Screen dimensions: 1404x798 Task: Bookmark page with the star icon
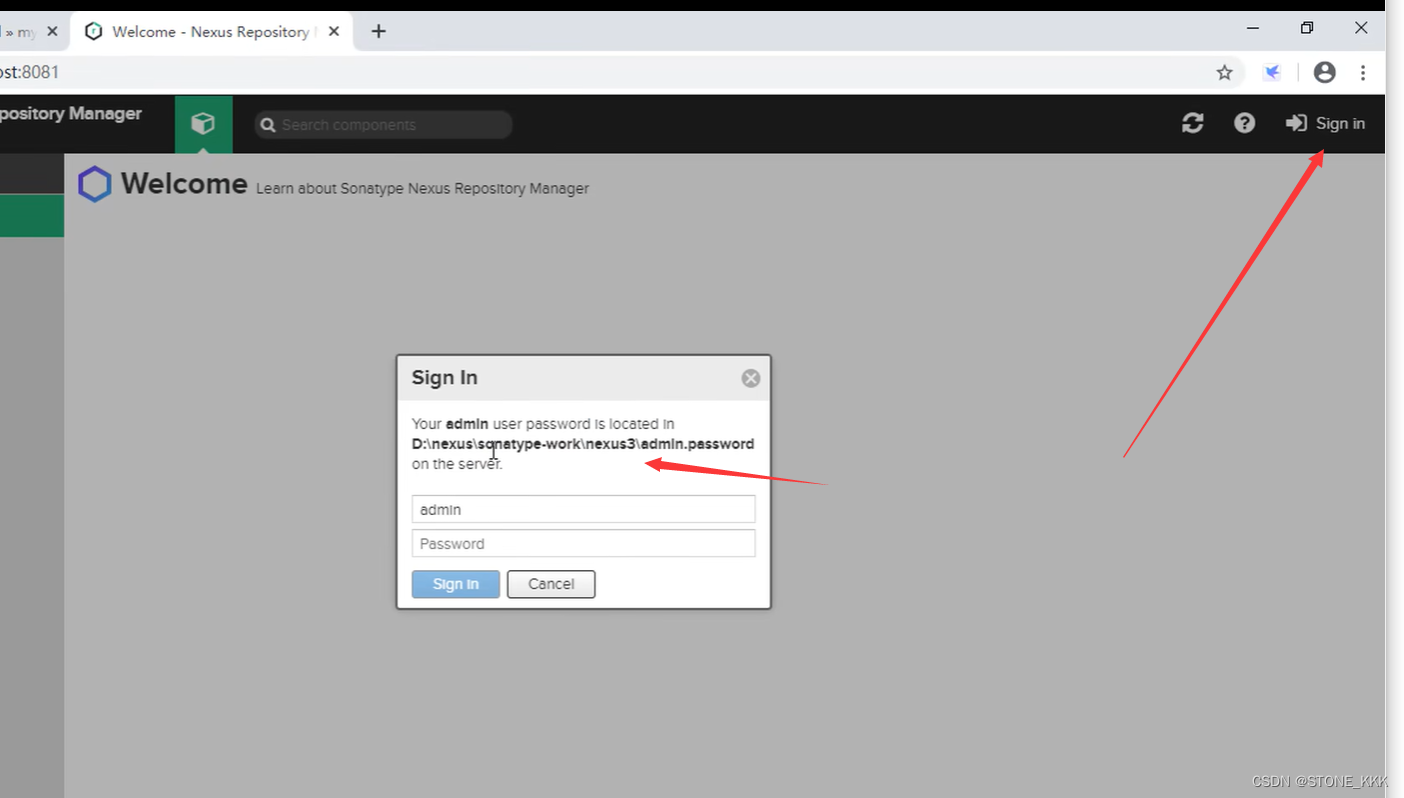click(x=1224, y=72)
